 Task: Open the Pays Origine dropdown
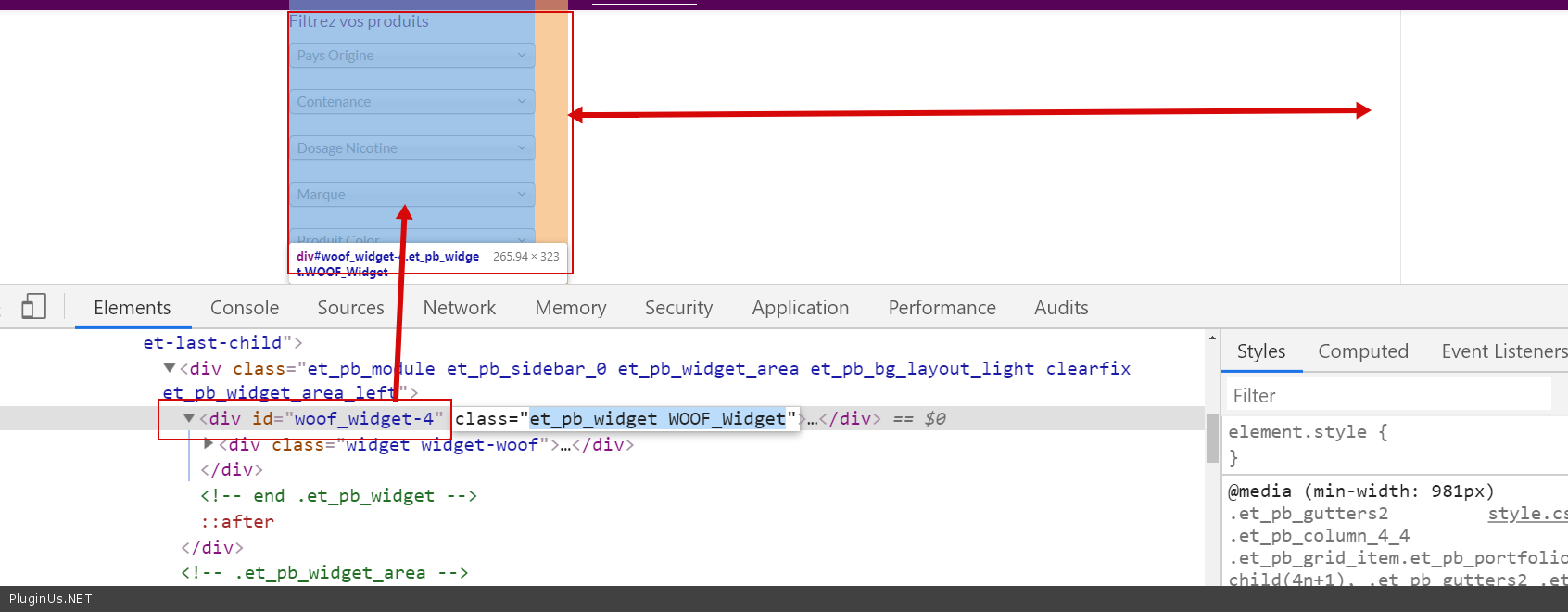coord(411,56)
